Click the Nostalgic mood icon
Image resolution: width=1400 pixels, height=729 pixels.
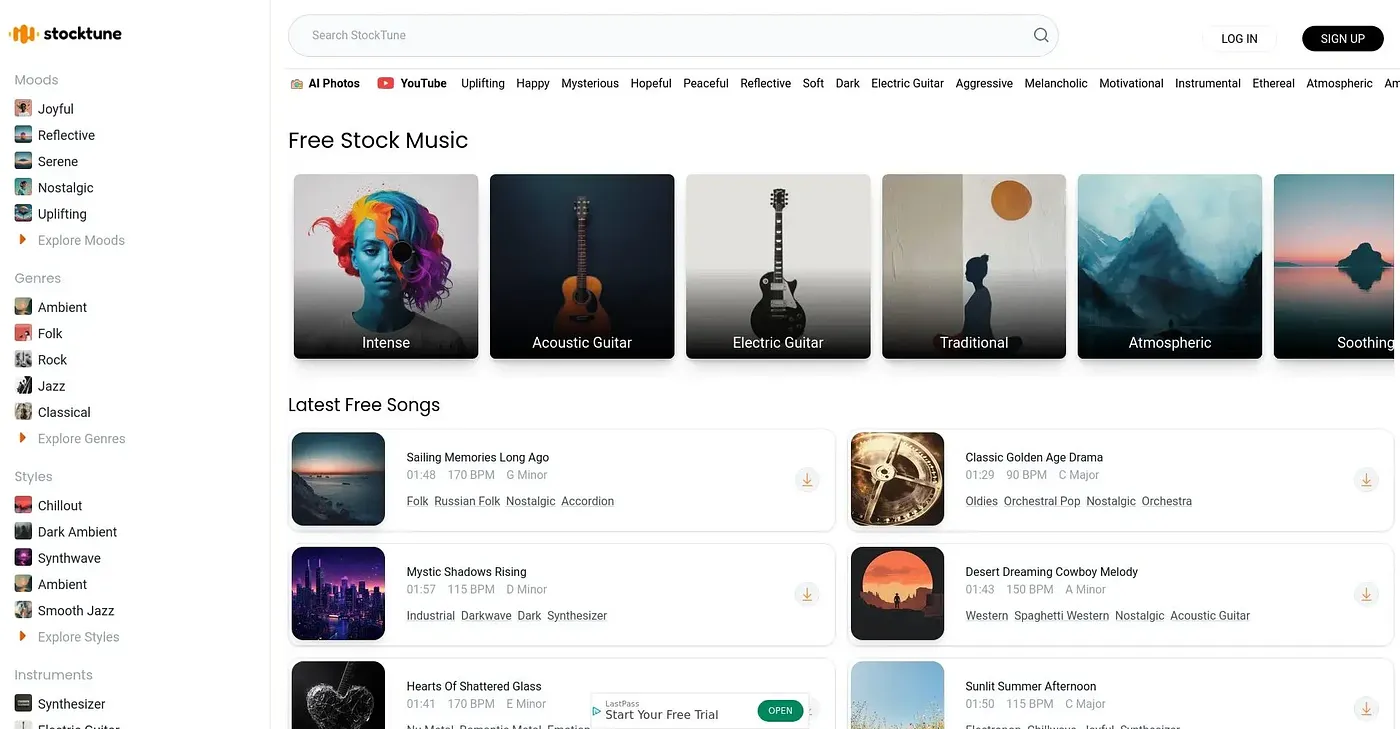coord(23,187)
